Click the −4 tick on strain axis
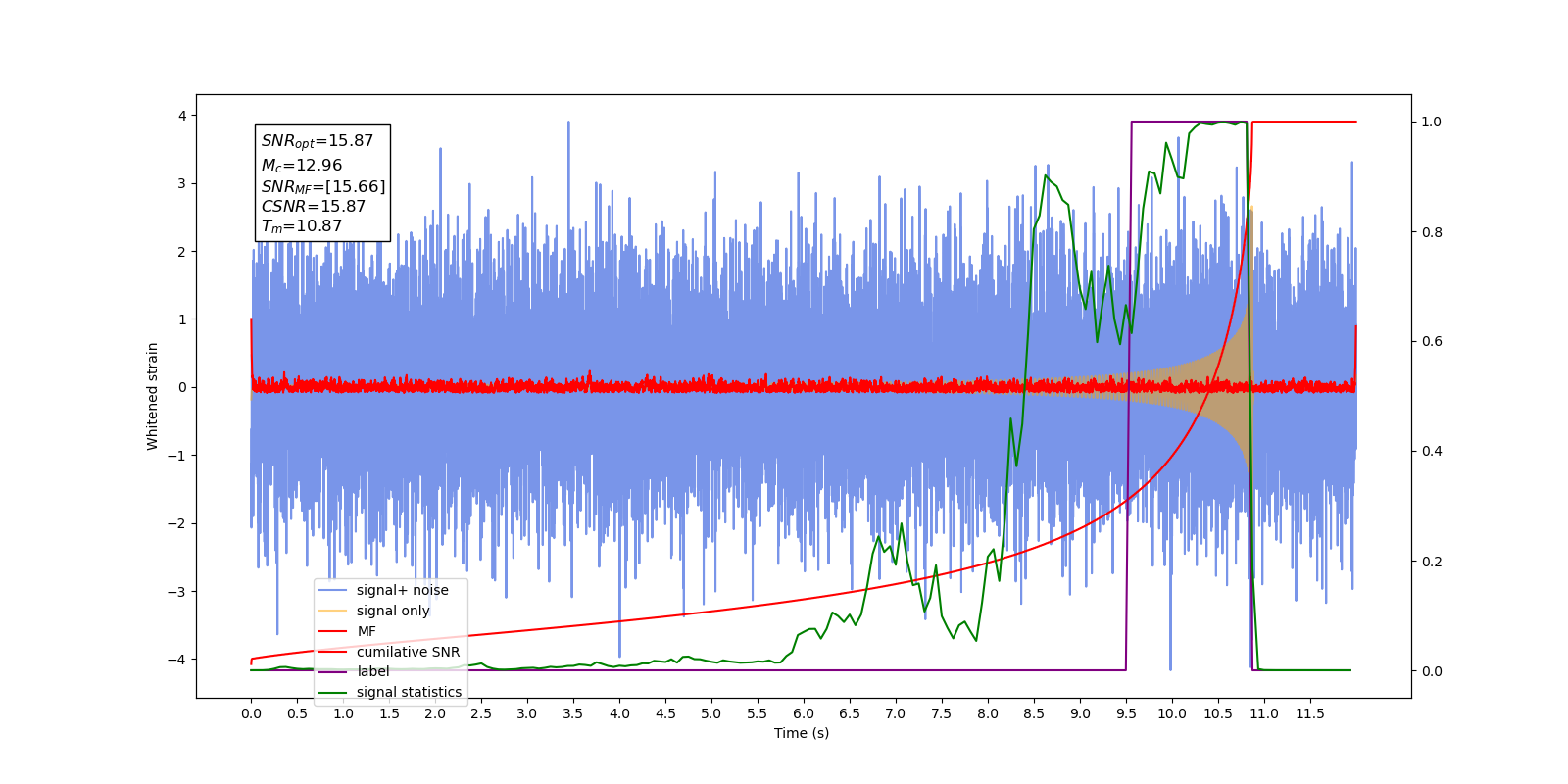1568x784 pixels. [176, 660]
